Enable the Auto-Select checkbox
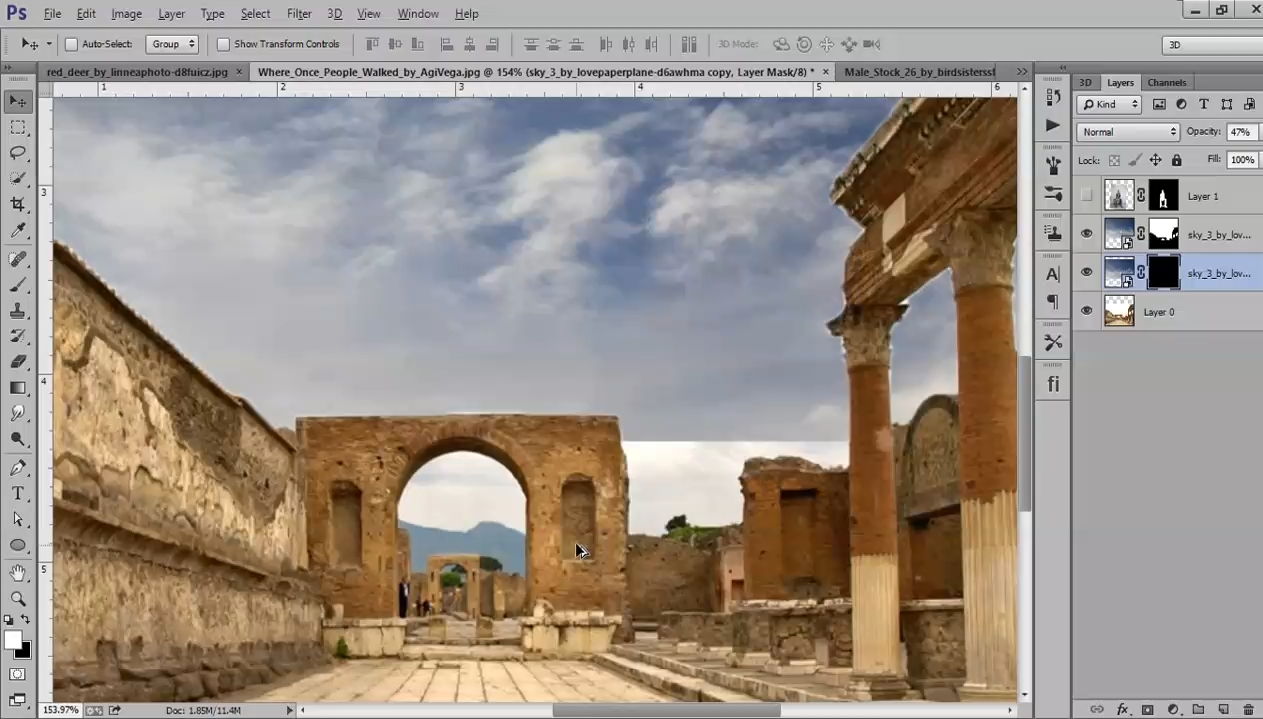 [71, 44]
